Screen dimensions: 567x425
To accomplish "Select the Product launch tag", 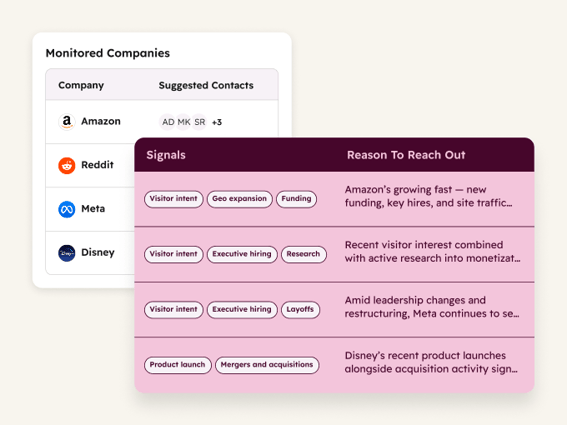I will [177, 365].
